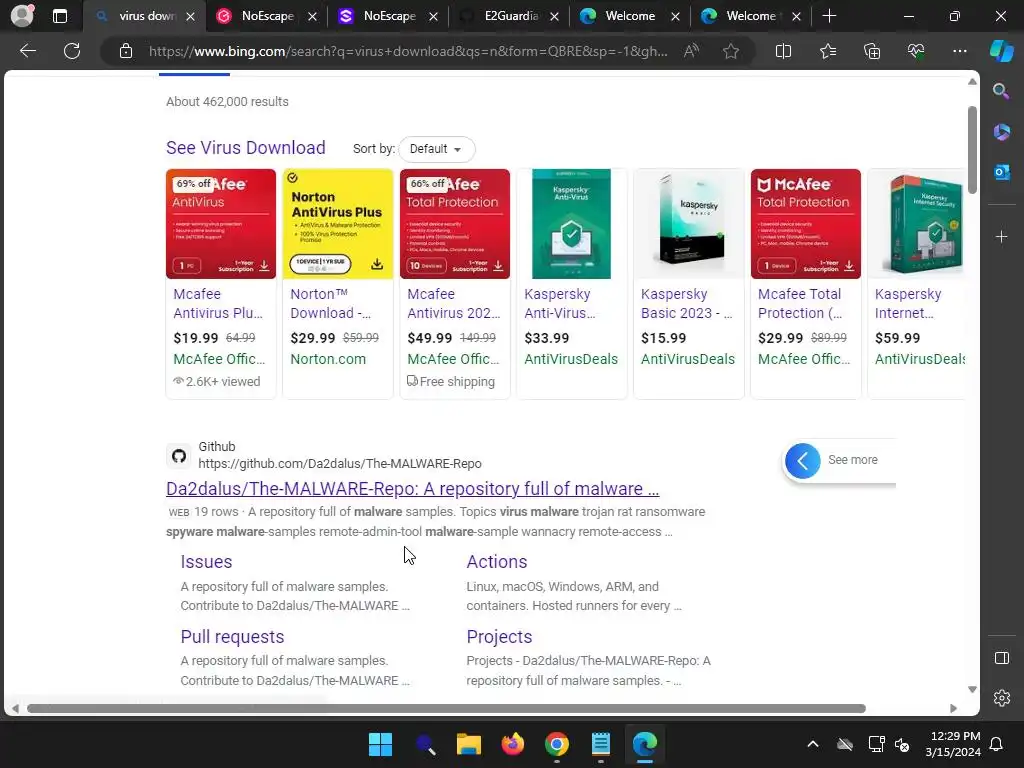Open Kaspersky Anti-Virus $33.99 product image
Screen dimensions: 1024x768
(x=571, y=224)
